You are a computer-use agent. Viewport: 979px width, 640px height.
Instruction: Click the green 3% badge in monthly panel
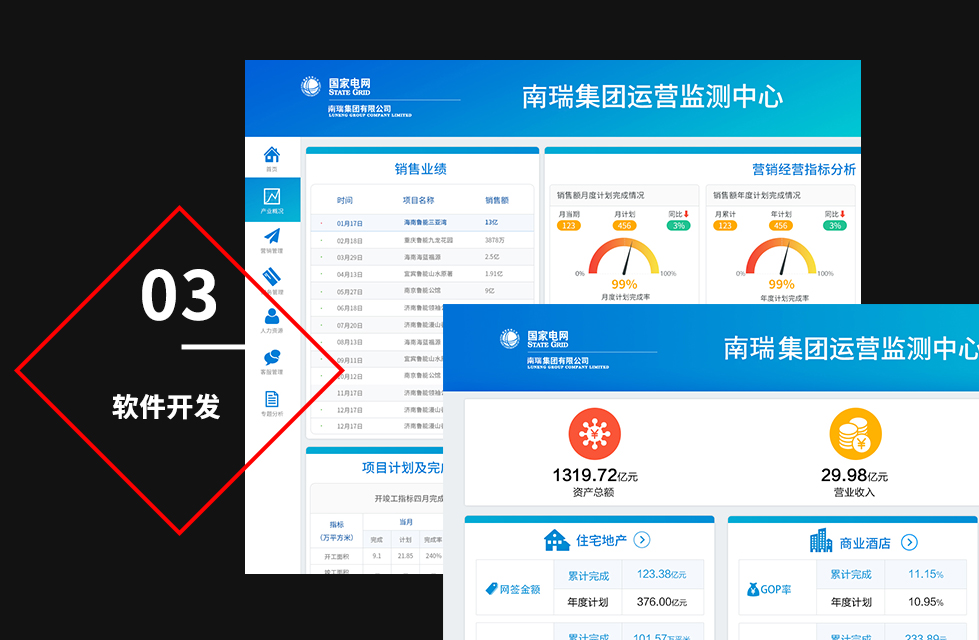click(x=679, y=225)
